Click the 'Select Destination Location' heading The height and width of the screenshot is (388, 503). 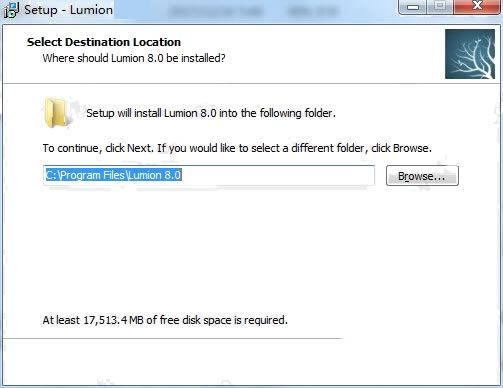tap(104, 42)
